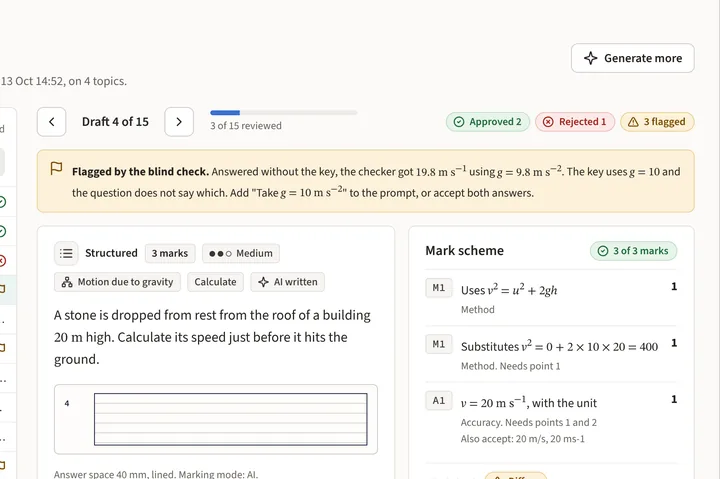The height and width of the screenshot is (479, 720).
Task: Click the Answer space 40 mm caption
Action: pos(156,474)
